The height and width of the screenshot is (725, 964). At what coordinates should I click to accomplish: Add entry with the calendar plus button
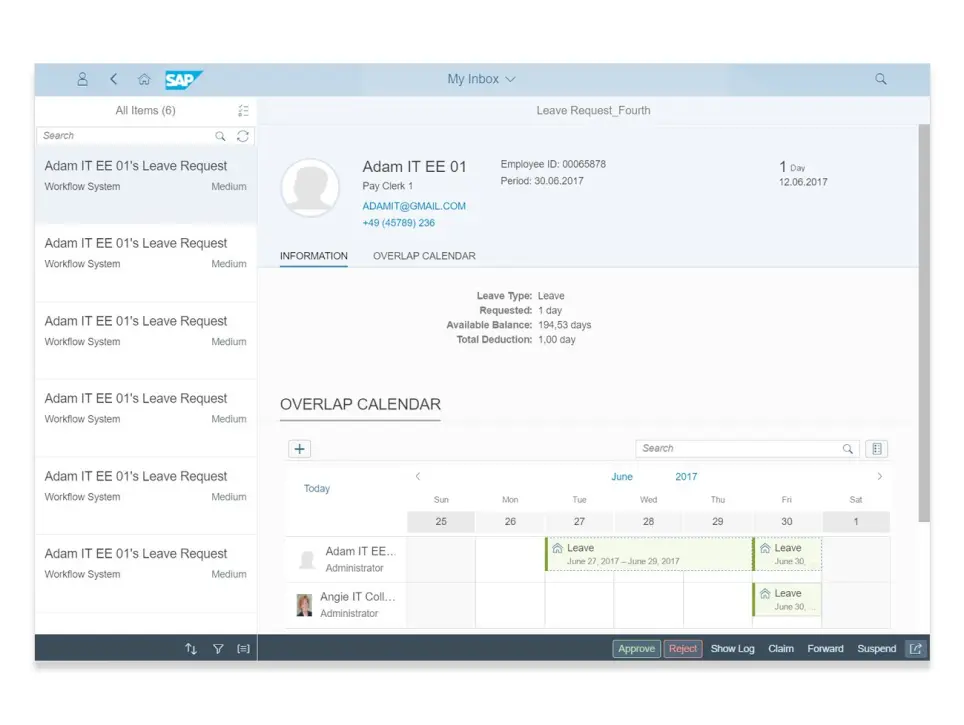tap(299, 449)
